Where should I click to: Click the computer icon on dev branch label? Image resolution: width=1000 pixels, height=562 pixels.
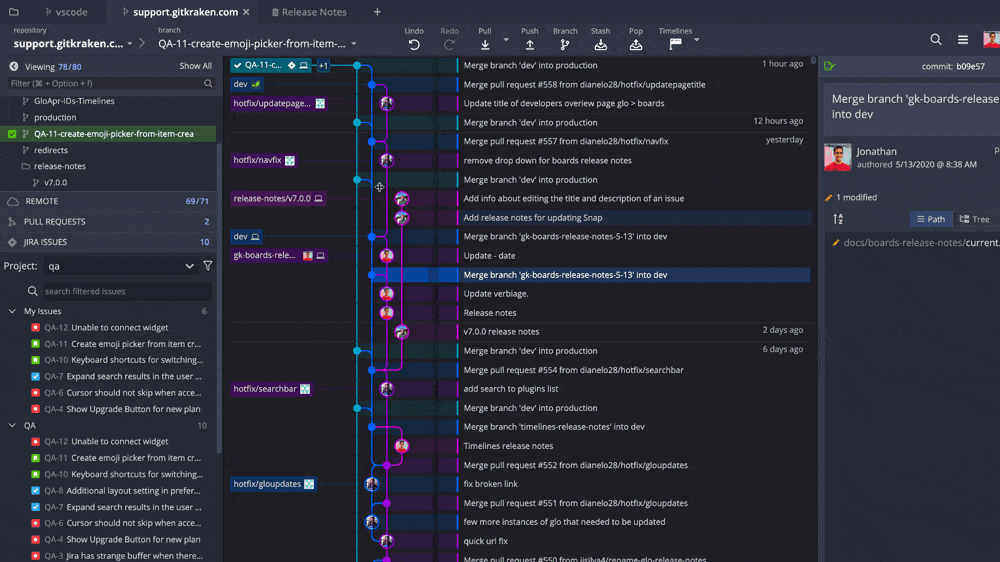coord(255,237)
